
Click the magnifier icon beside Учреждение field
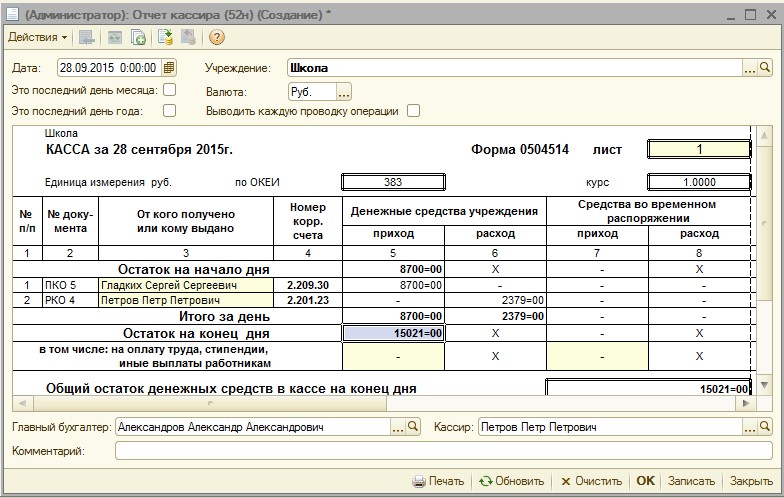765,68
